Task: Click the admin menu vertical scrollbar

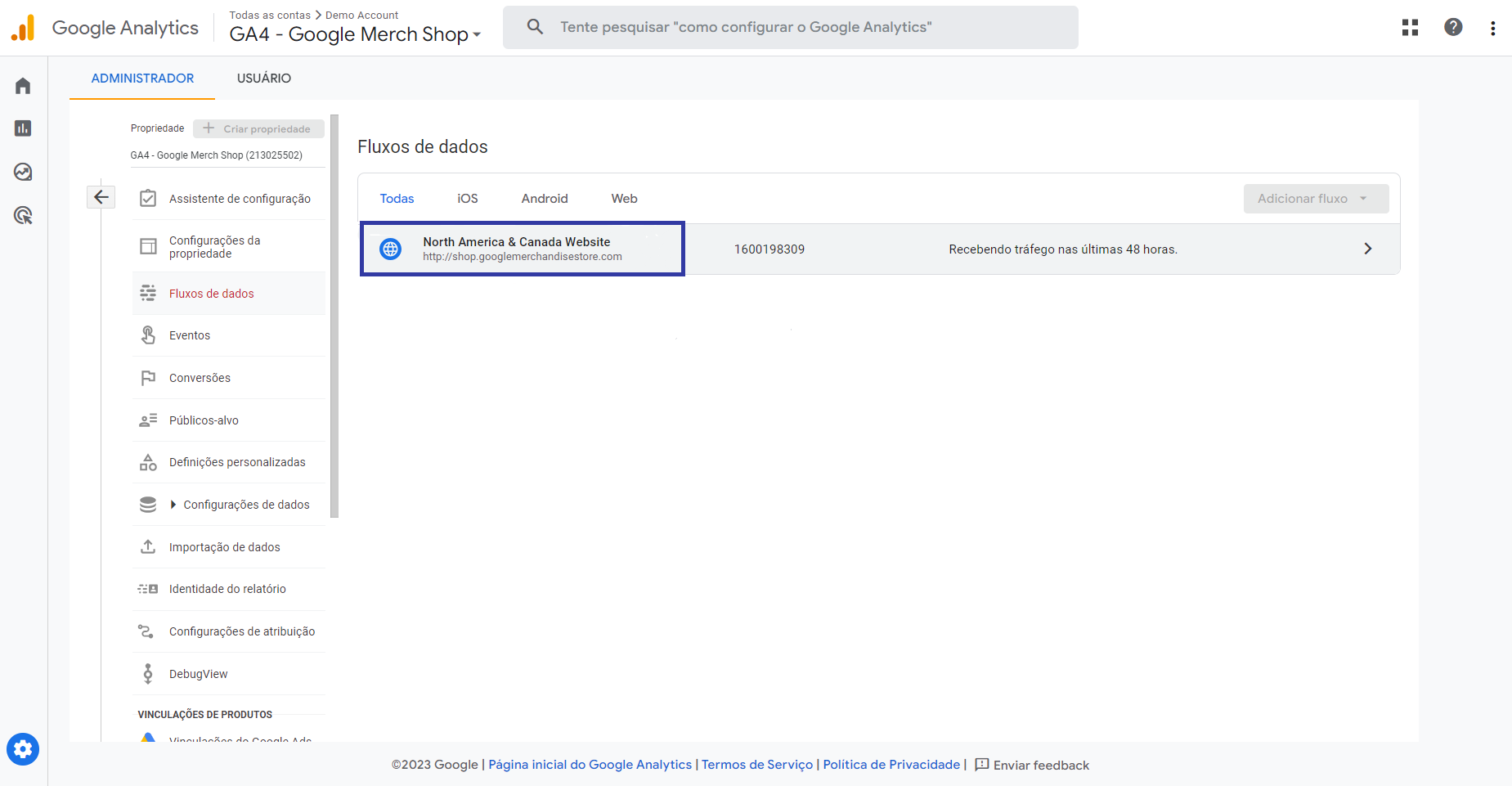Action: coord(334,316)
